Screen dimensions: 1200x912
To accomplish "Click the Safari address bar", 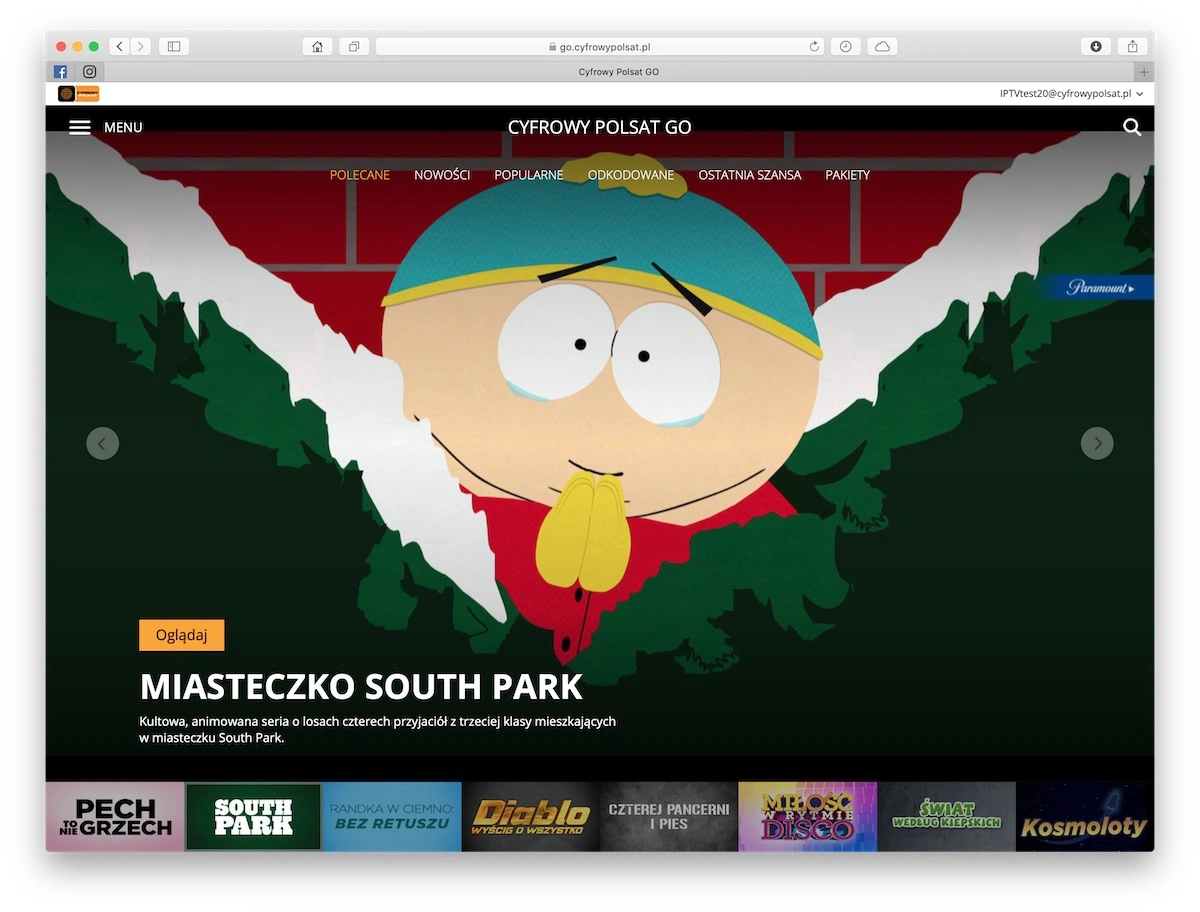I will (x=600, y=46).
